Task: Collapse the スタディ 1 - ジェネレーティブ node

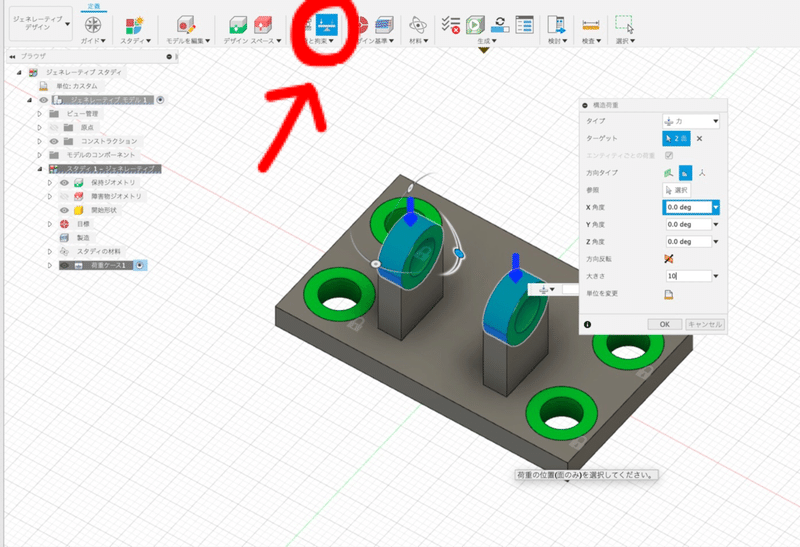Action: point(39,169)
